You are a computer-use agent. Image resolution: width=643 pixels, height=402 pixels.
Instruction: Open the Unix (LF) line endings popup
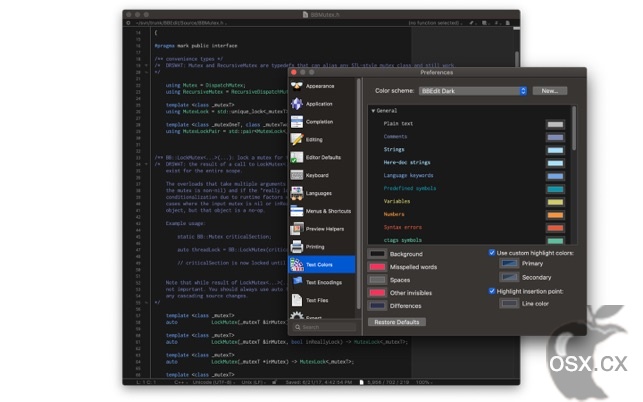[253, 382]
